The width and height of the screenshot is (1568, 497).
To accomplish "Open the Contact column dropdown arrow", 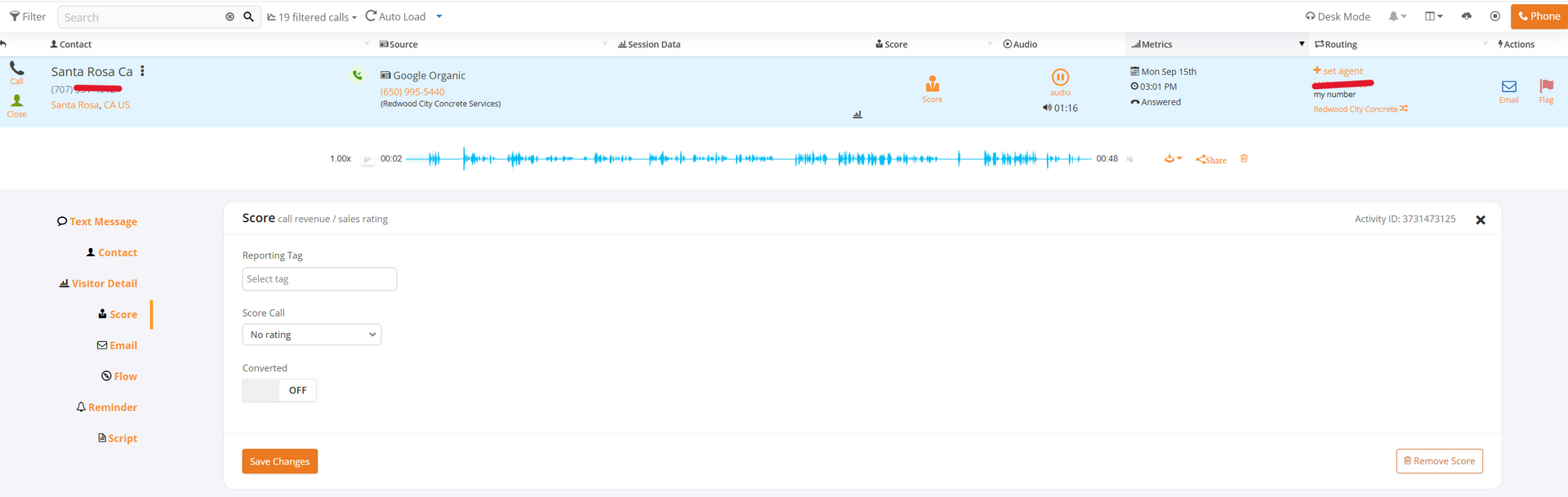I will pos(367,44).
